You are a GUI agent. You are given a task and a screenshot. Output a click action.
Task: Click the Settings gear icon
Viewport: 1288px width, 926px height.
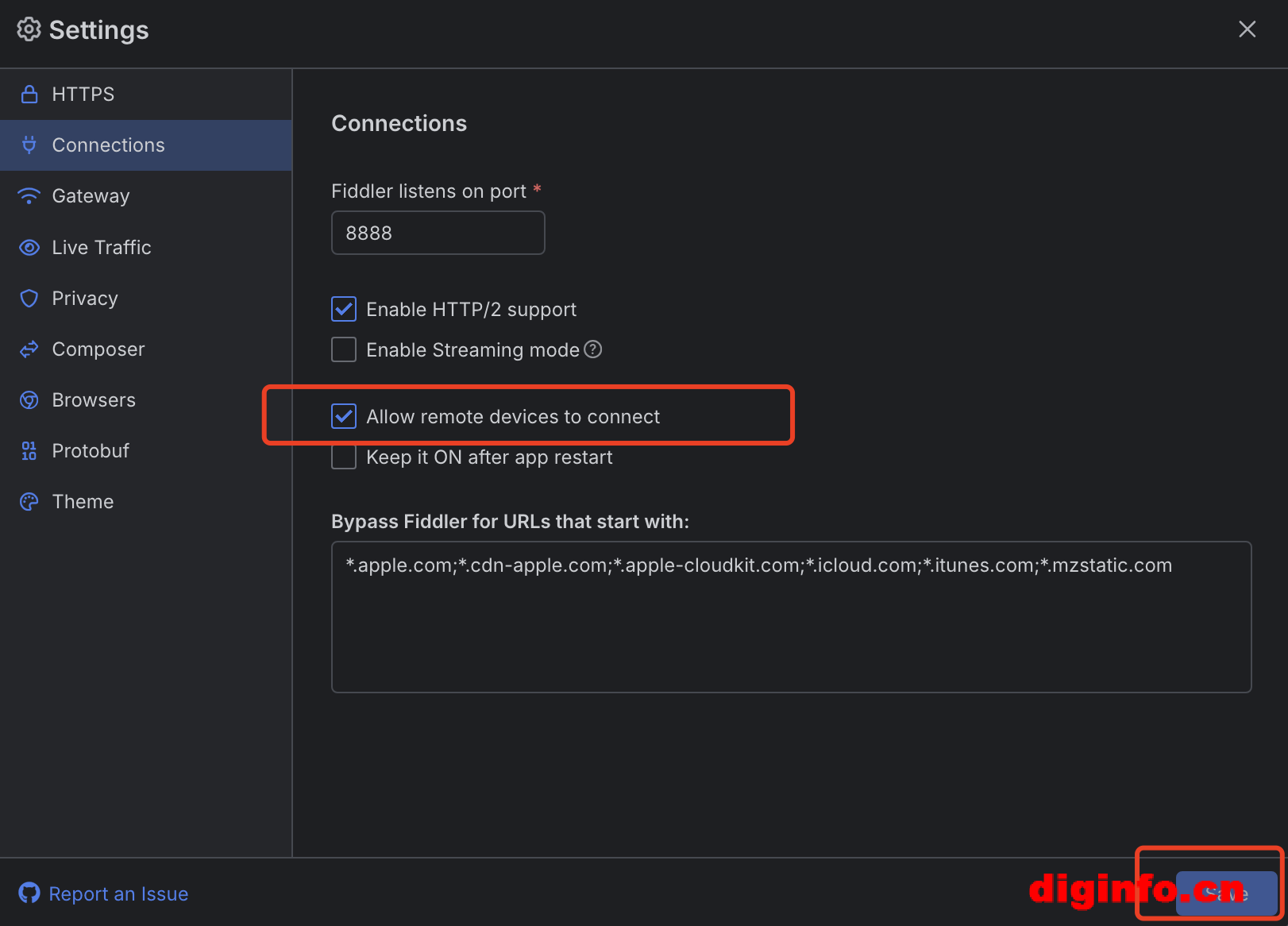point(29,29)
